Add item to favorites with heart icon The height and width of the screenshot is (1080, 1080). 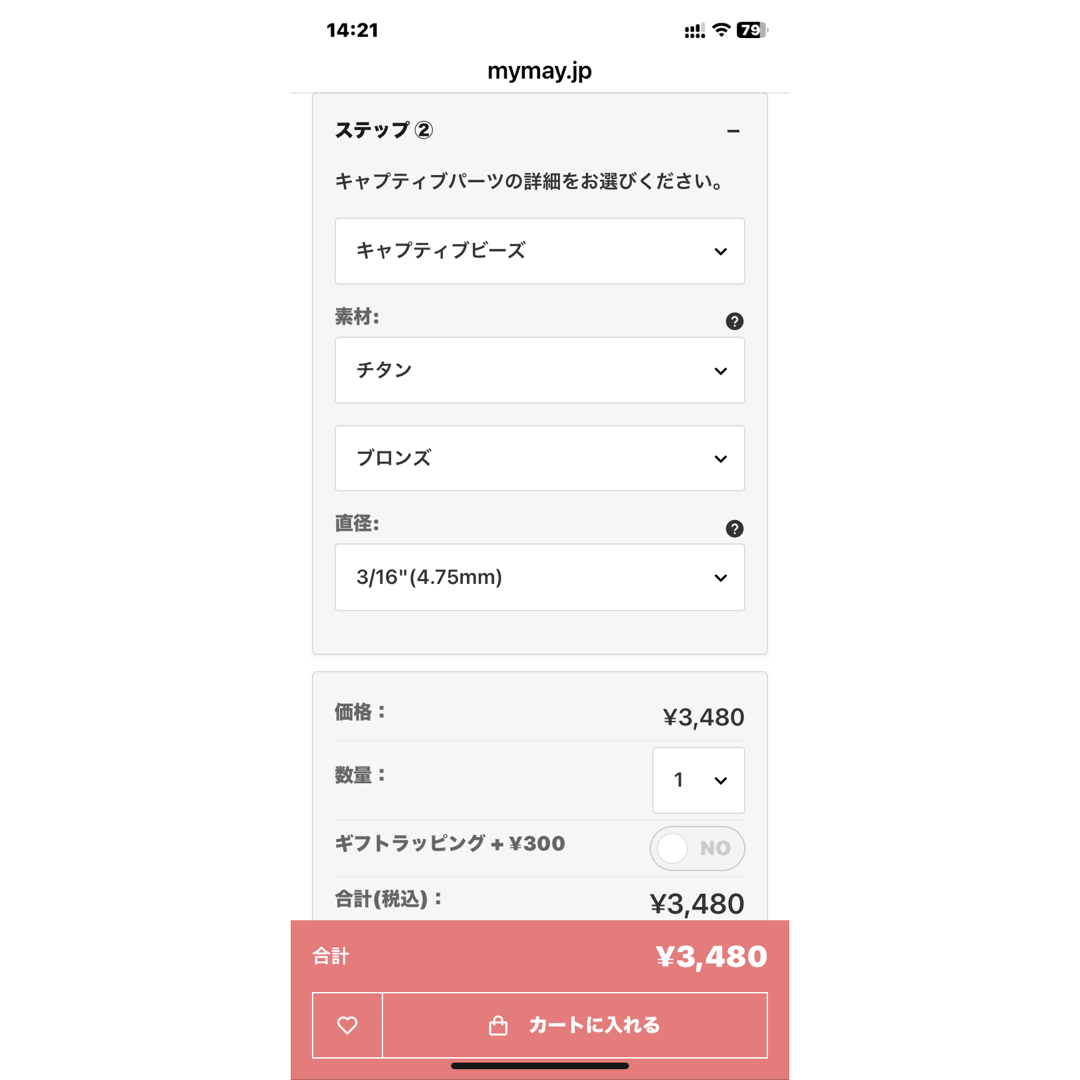point(347,1025)
